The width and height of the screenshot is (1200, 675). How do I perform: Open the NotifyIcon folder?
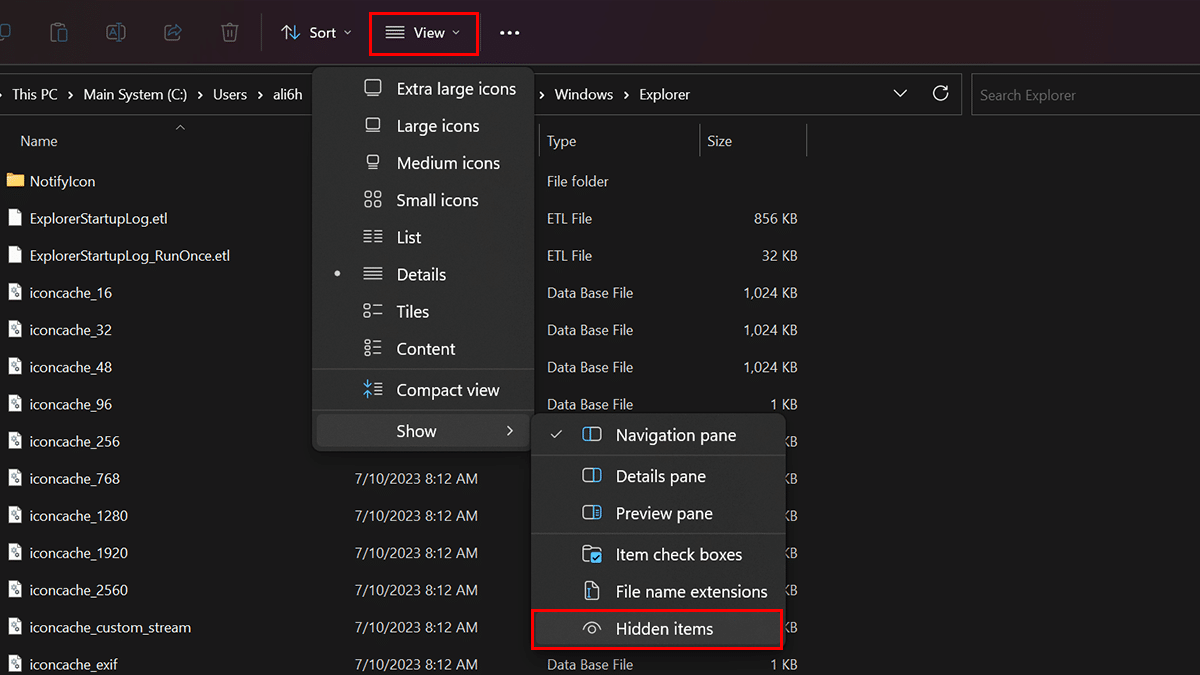coord(62,181)
